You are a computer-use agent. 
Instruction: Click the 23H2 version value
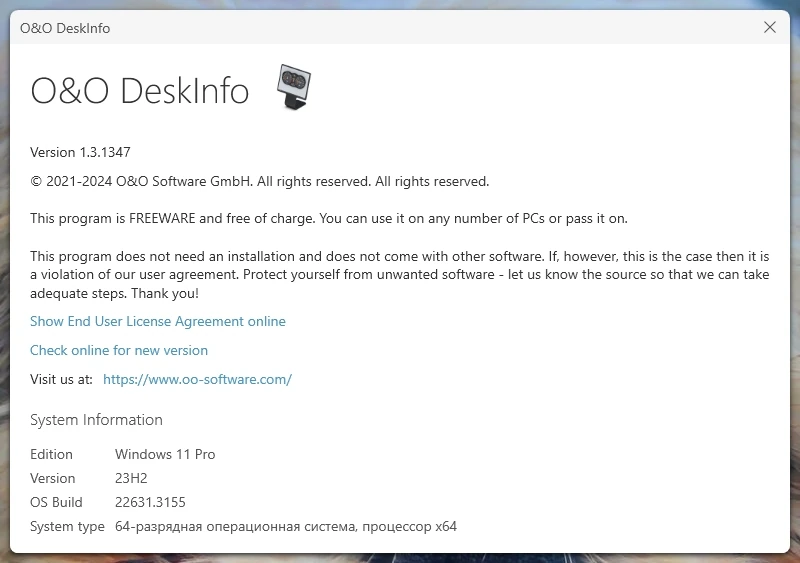pos(131,478)
